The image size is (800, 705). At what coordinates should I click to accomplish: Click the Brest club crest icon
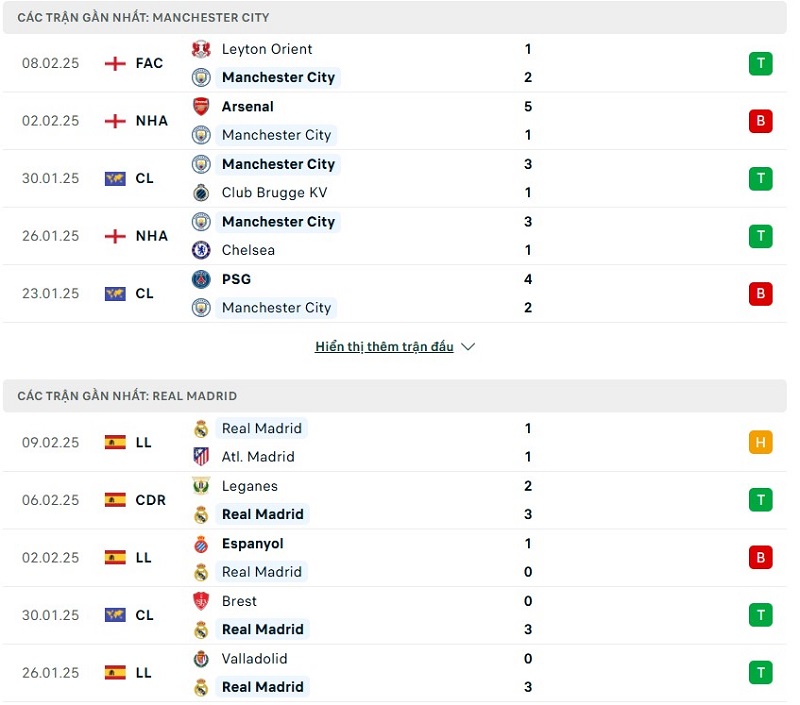click(201, 601)
